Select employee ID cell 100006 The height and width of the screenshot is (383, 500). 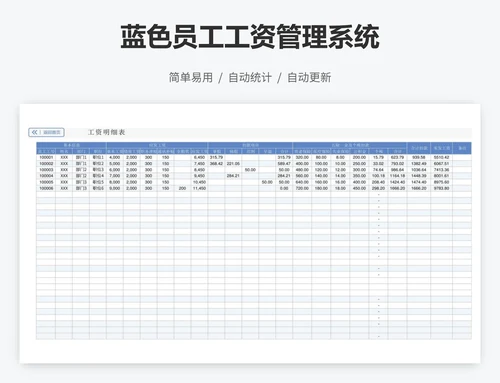pyautogui.click(x=46, y=188)
